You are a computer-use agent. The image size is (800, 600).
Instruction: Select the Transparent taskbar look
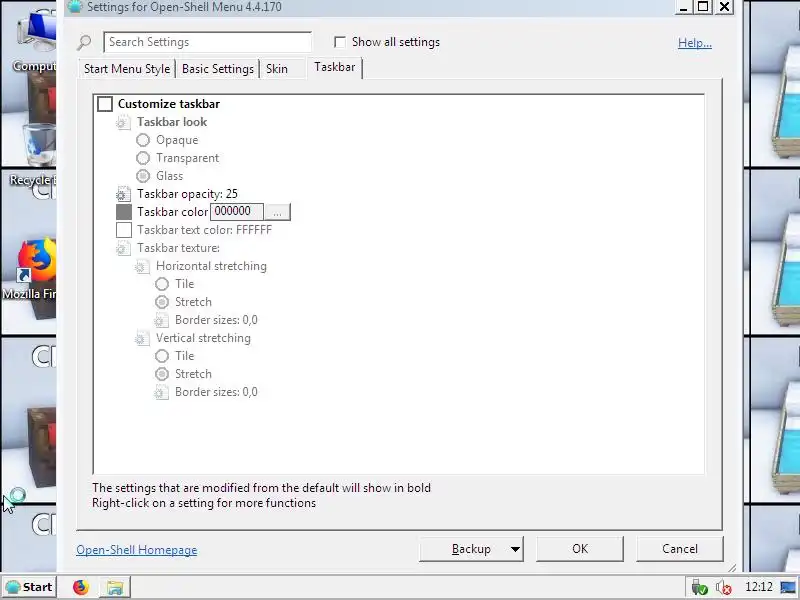pos(143,158)
